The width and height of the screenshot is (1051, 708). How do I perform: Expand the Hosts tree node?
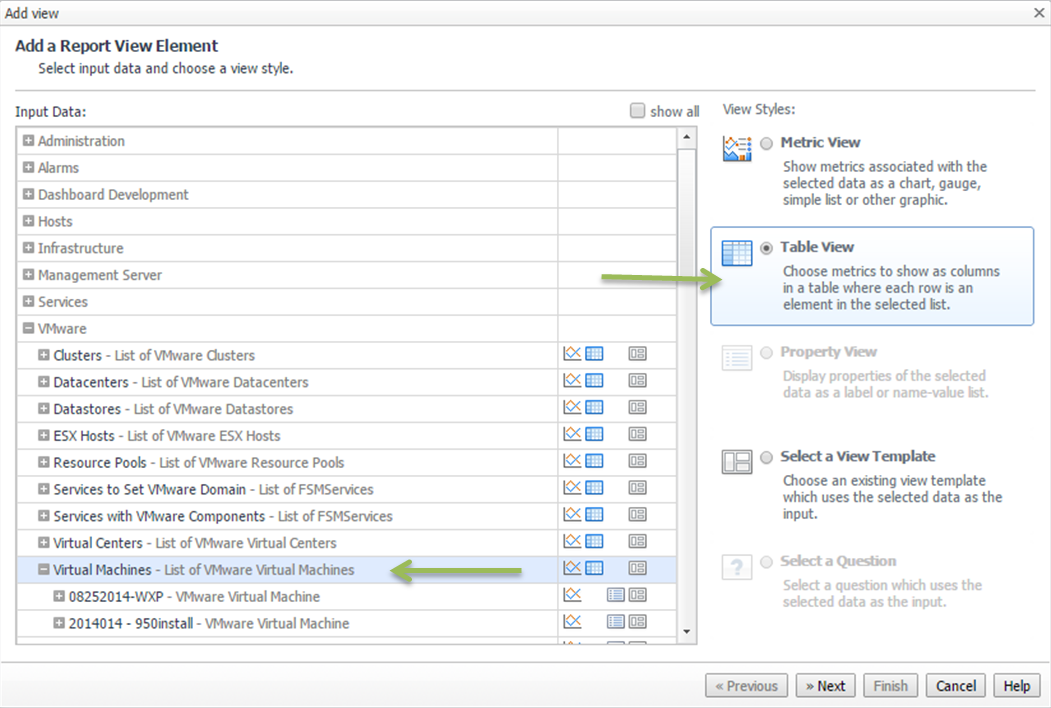(x=28, y=221)
